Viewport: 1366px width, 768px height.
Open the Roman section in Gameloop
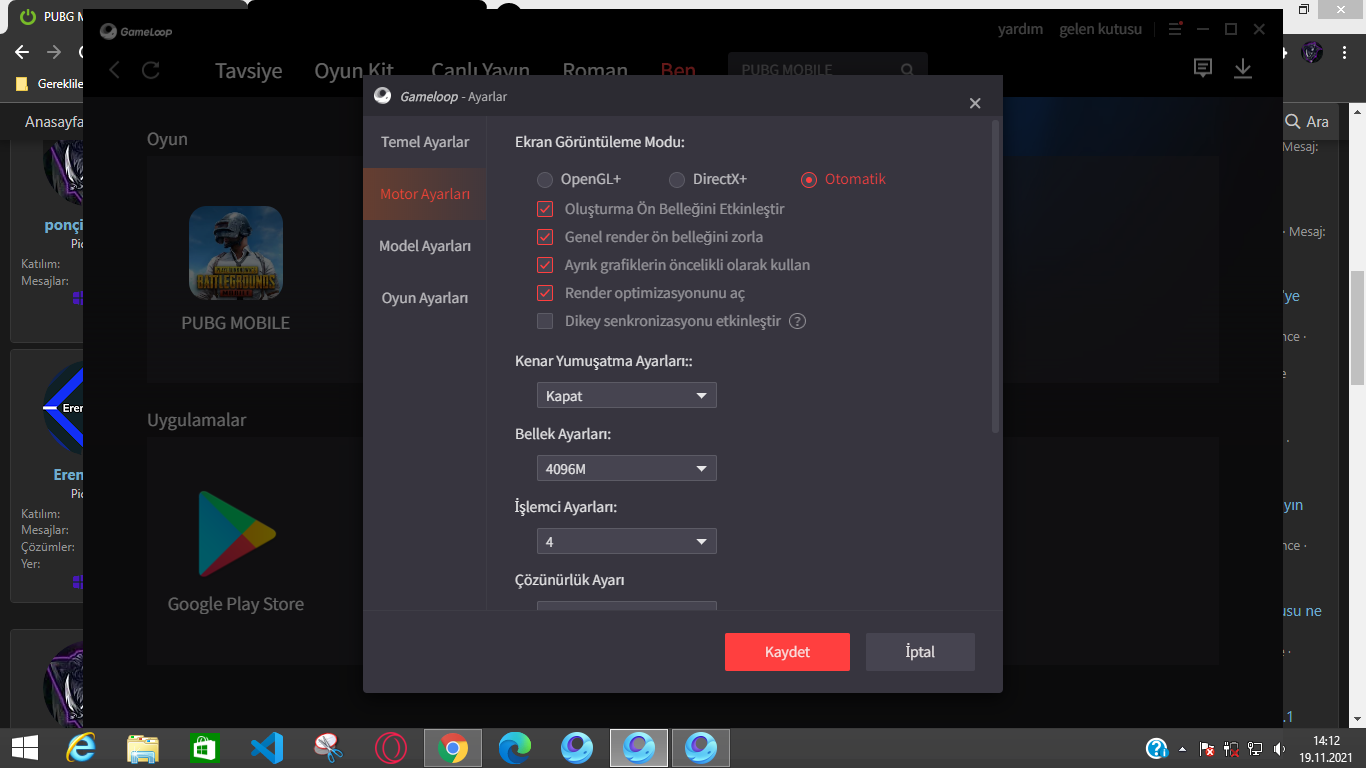[x=595, y=71]
